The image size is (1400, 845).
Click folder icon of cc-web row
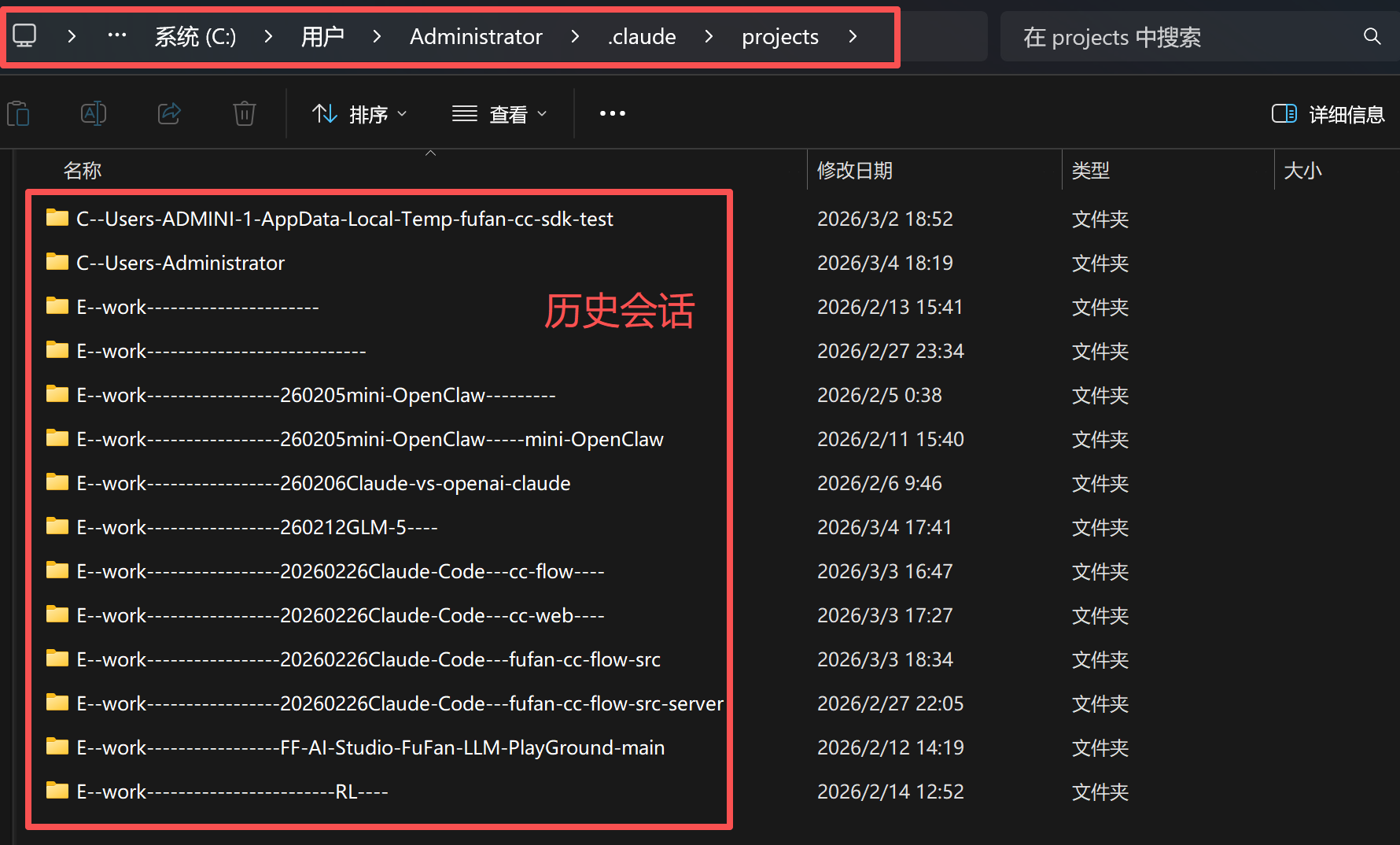tap(57, 614)
